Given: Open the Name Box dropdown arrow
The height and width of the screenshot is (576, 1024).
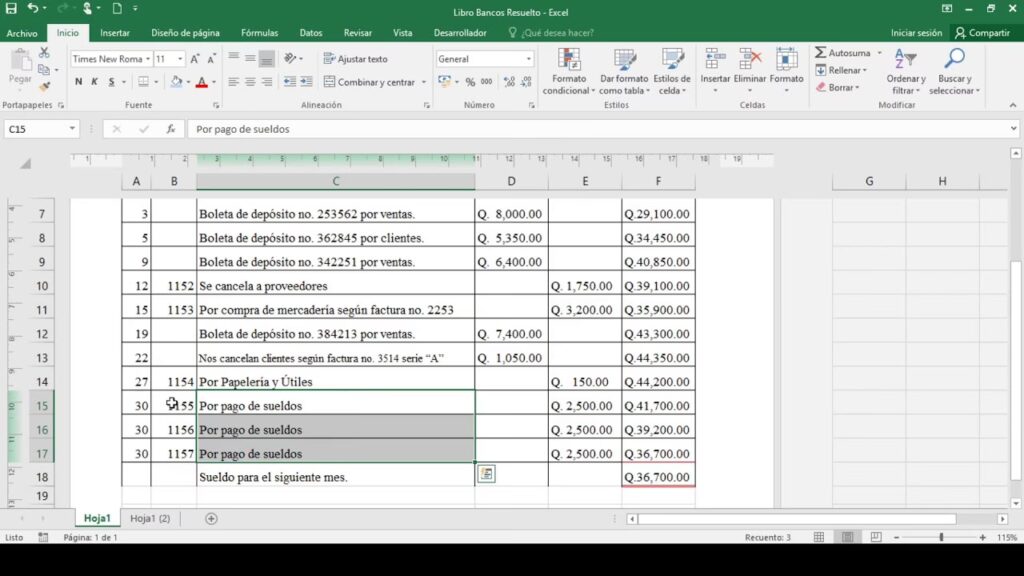Looking at the screenshot, I should [73, 129].
